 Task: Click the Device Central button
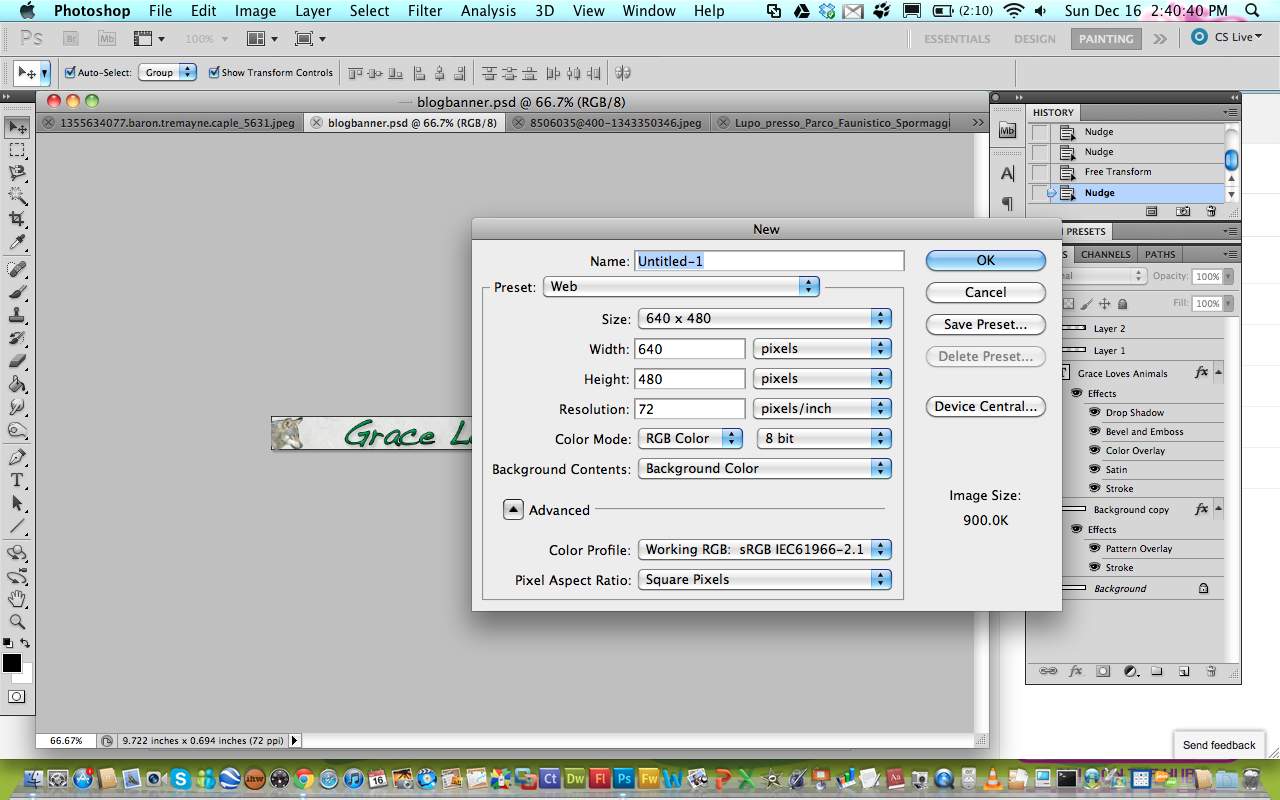click(x=985, y=406)
